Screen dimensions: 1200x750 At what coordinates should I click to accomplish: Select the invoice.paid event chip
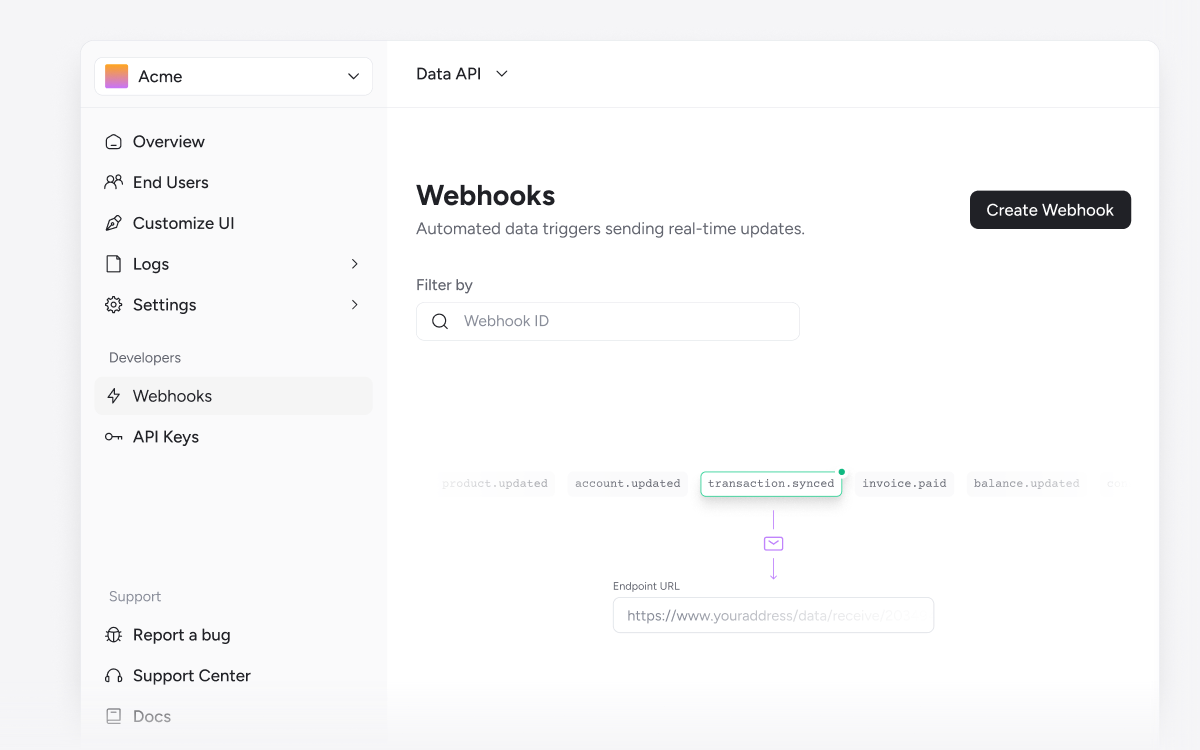904,484
